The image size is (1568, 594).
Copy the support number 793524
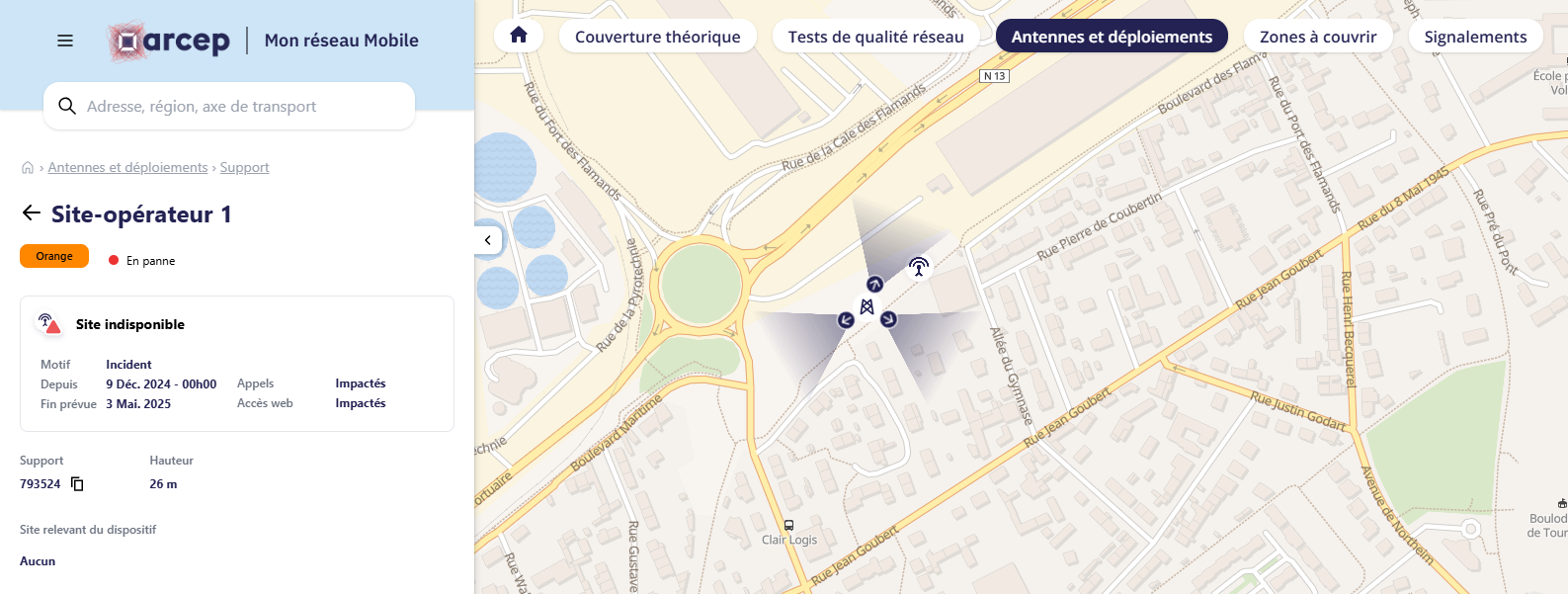click(x=77, y=484)
